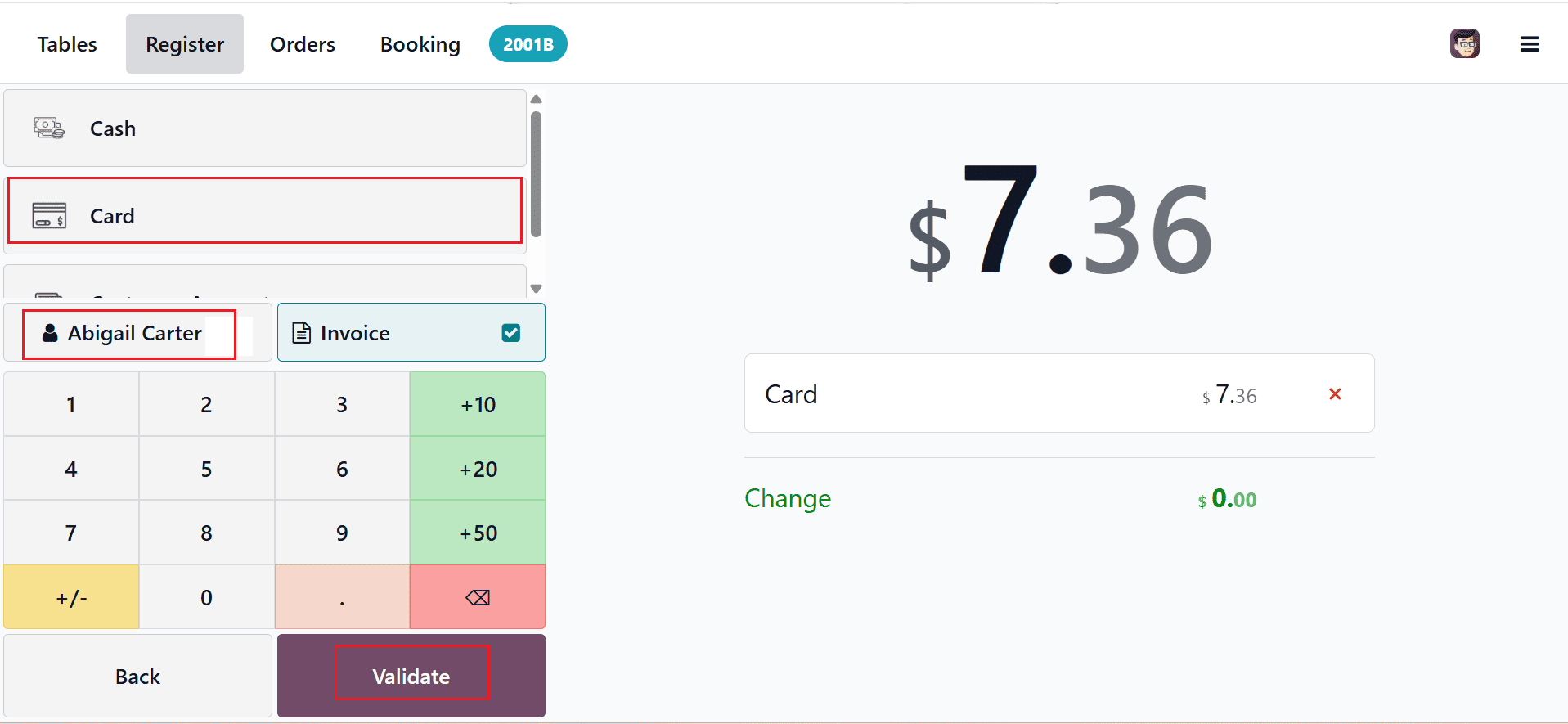The image size is (1568, 724).
Task: Uncheck the Invoice checkbox
Action: 511,332
